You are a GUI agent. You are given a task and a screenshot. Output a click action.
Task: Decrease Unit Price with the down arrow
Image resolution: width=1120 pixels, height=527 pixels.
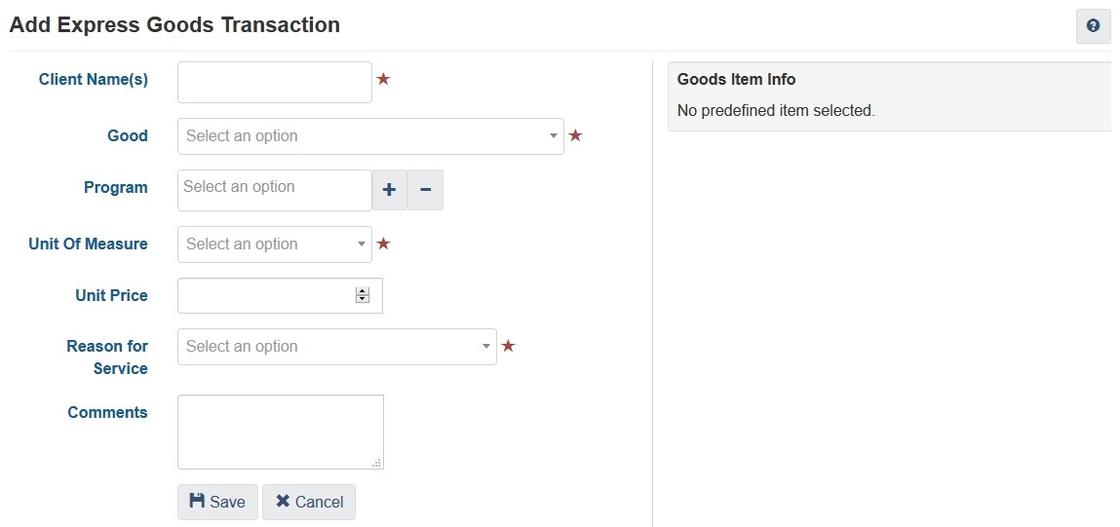(x=362, y=299)
